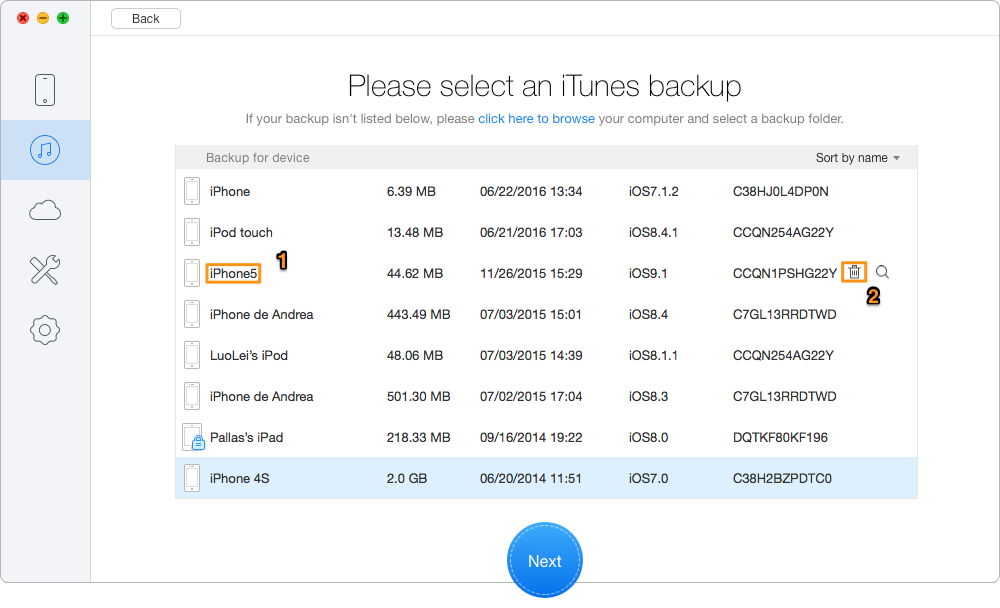Select the 'iPhone5' backup name
This screenshot has height=608, width=1000.
(233, 273)
